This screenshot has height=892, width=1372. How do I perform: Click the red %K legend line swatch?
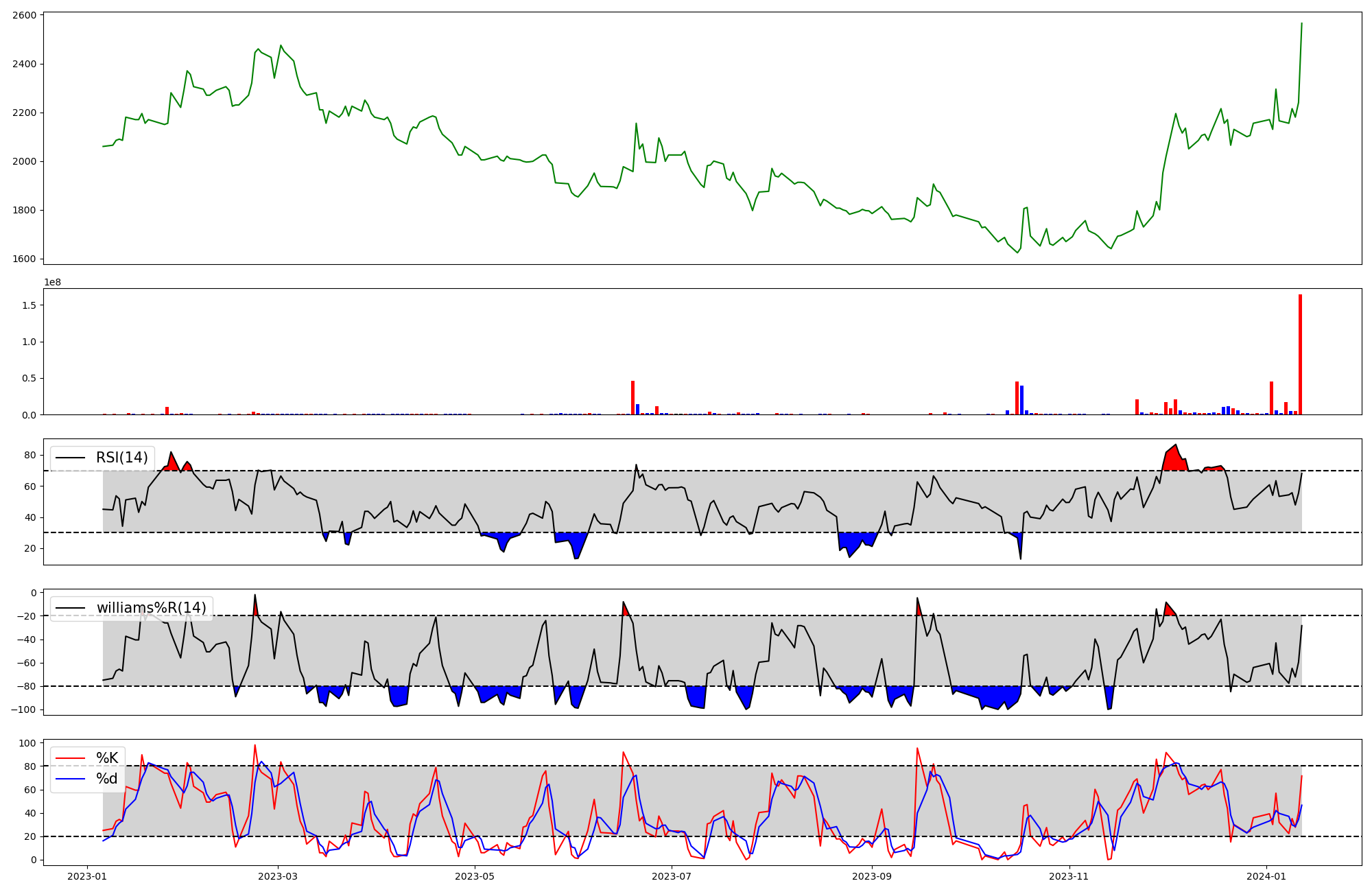pyautogui.click(x=70, y=758)
